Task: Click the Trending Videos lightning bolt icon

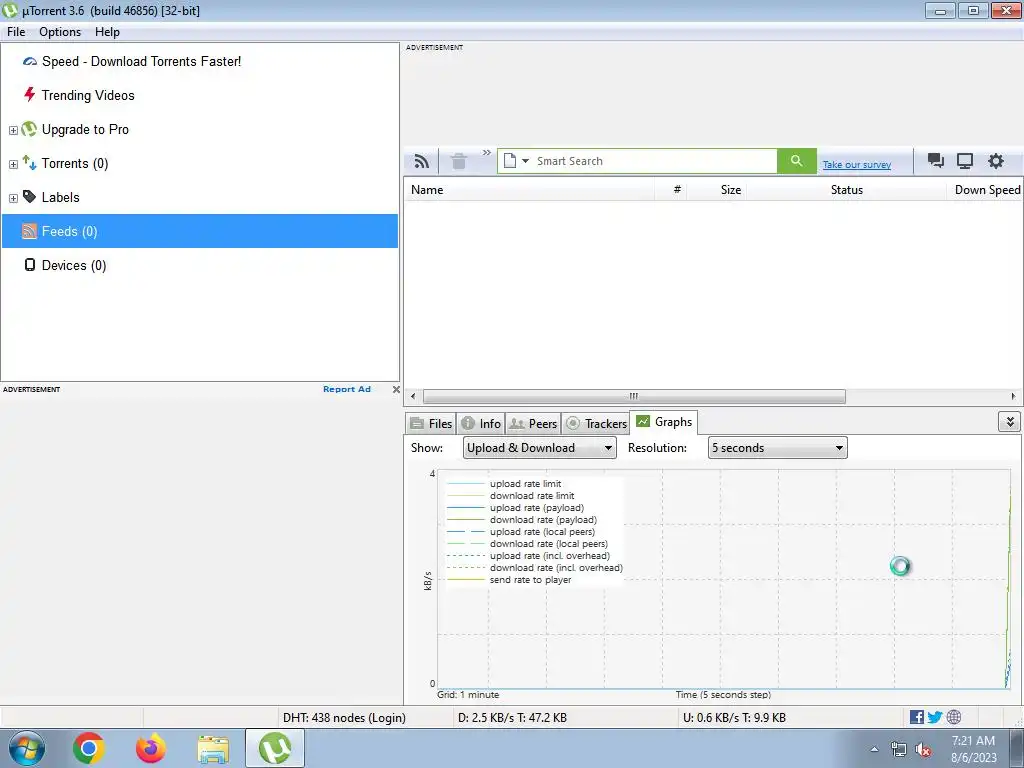Action: 29,95
